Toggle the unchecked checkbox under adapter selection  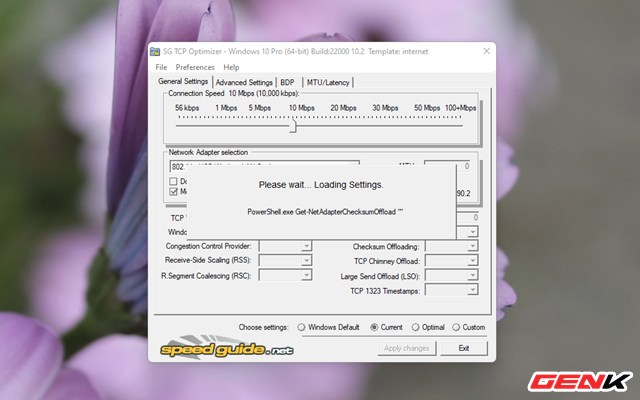click(173, 181)
